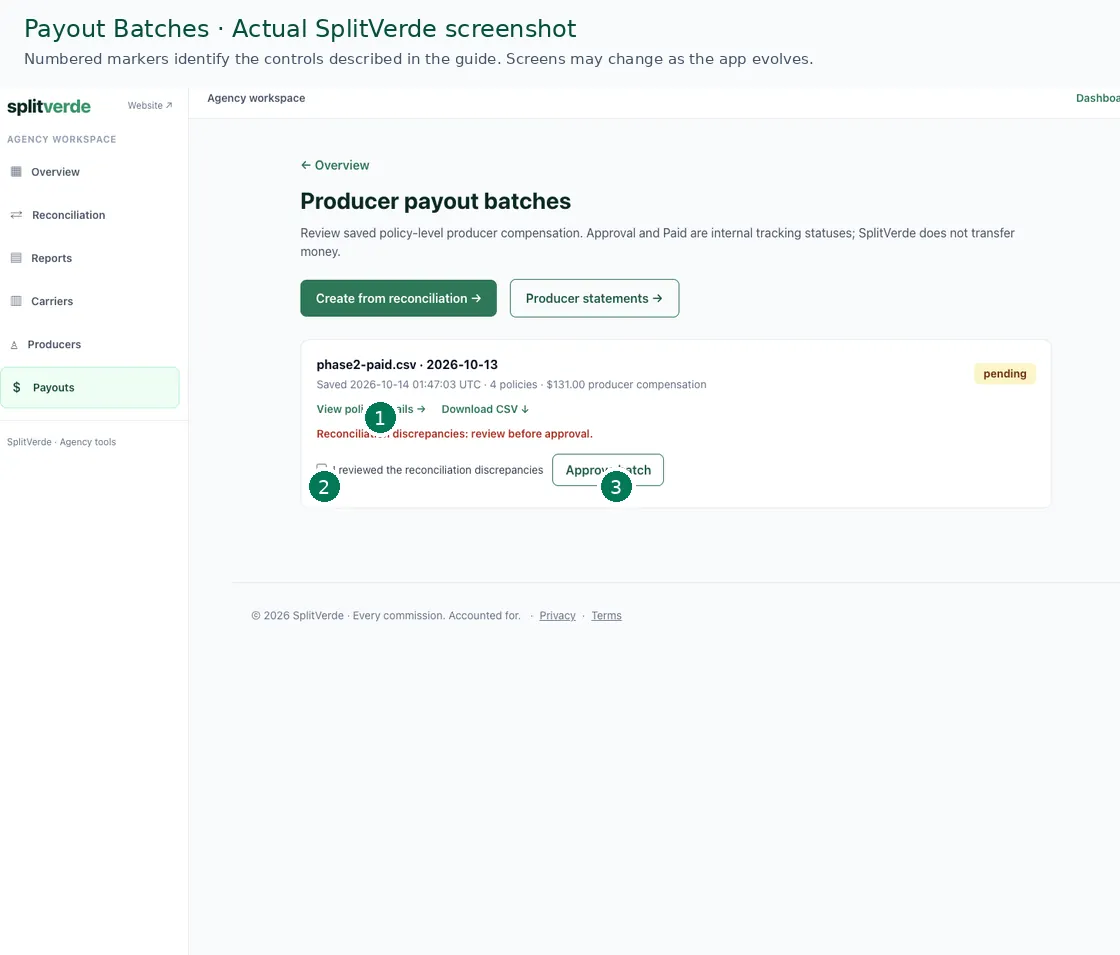Open the Terms footer link
The image size is (1120, 955).
[606, 616]
